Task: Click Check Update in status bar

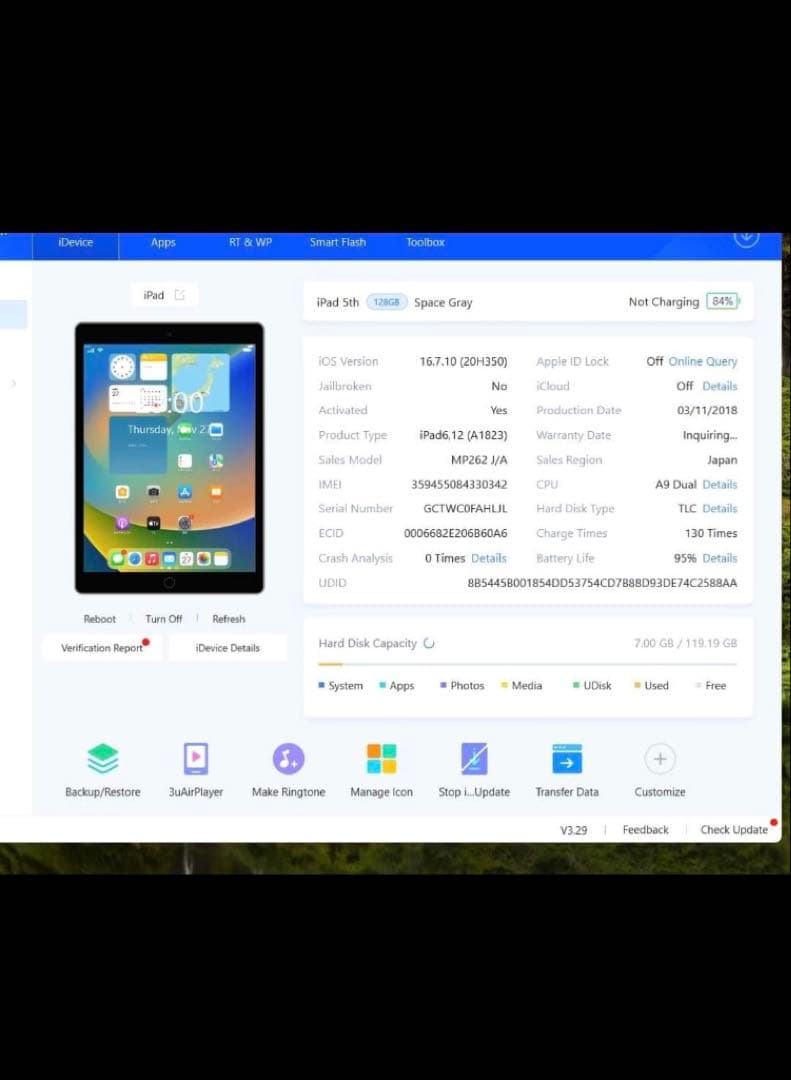Action: coord(734,830)
